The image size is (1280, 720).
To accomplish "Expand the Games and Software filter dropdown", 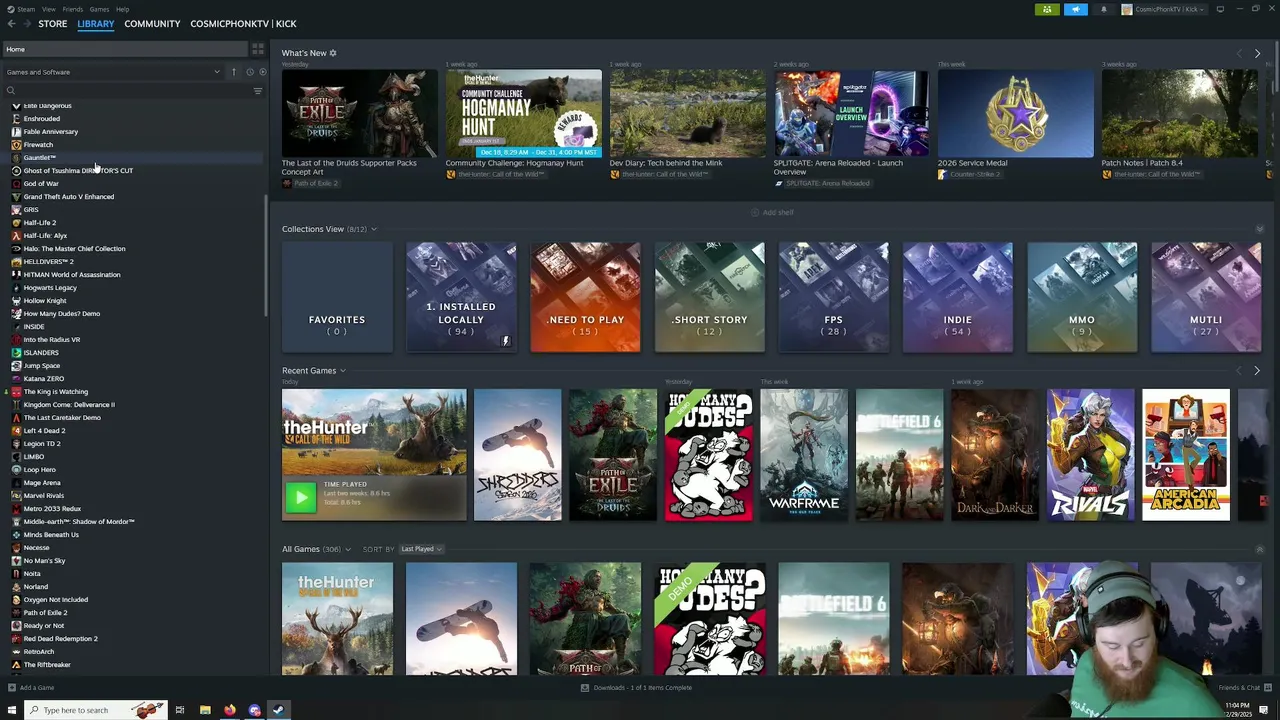I will point(112,72).
